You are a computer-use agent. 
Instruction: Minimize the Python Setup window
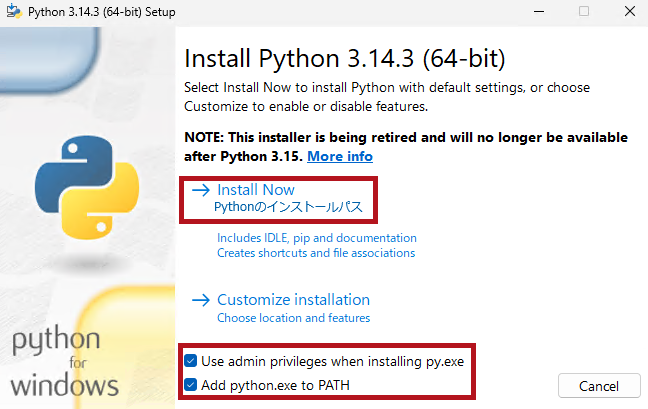point(538,11)
